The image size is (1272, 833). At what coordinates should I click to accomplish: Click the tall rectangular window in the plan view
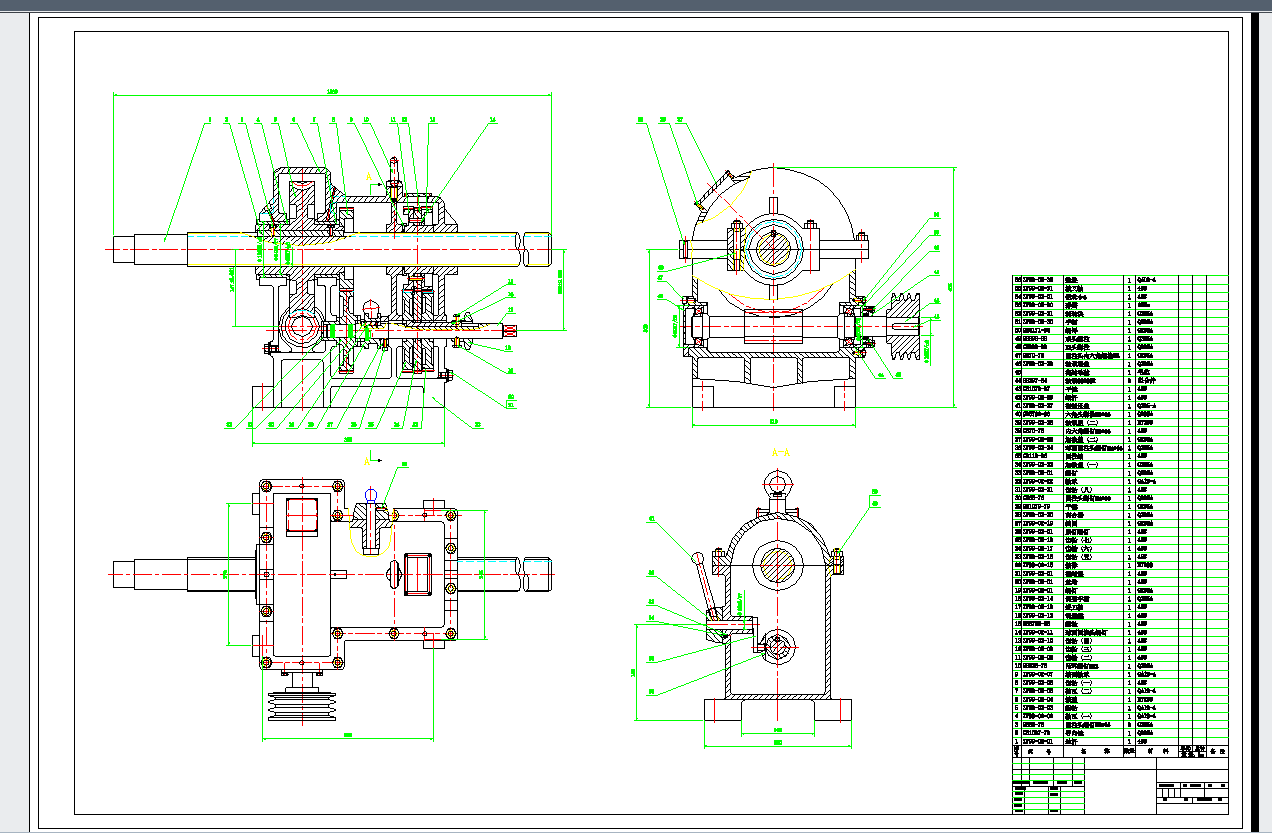tap(301, 515)
